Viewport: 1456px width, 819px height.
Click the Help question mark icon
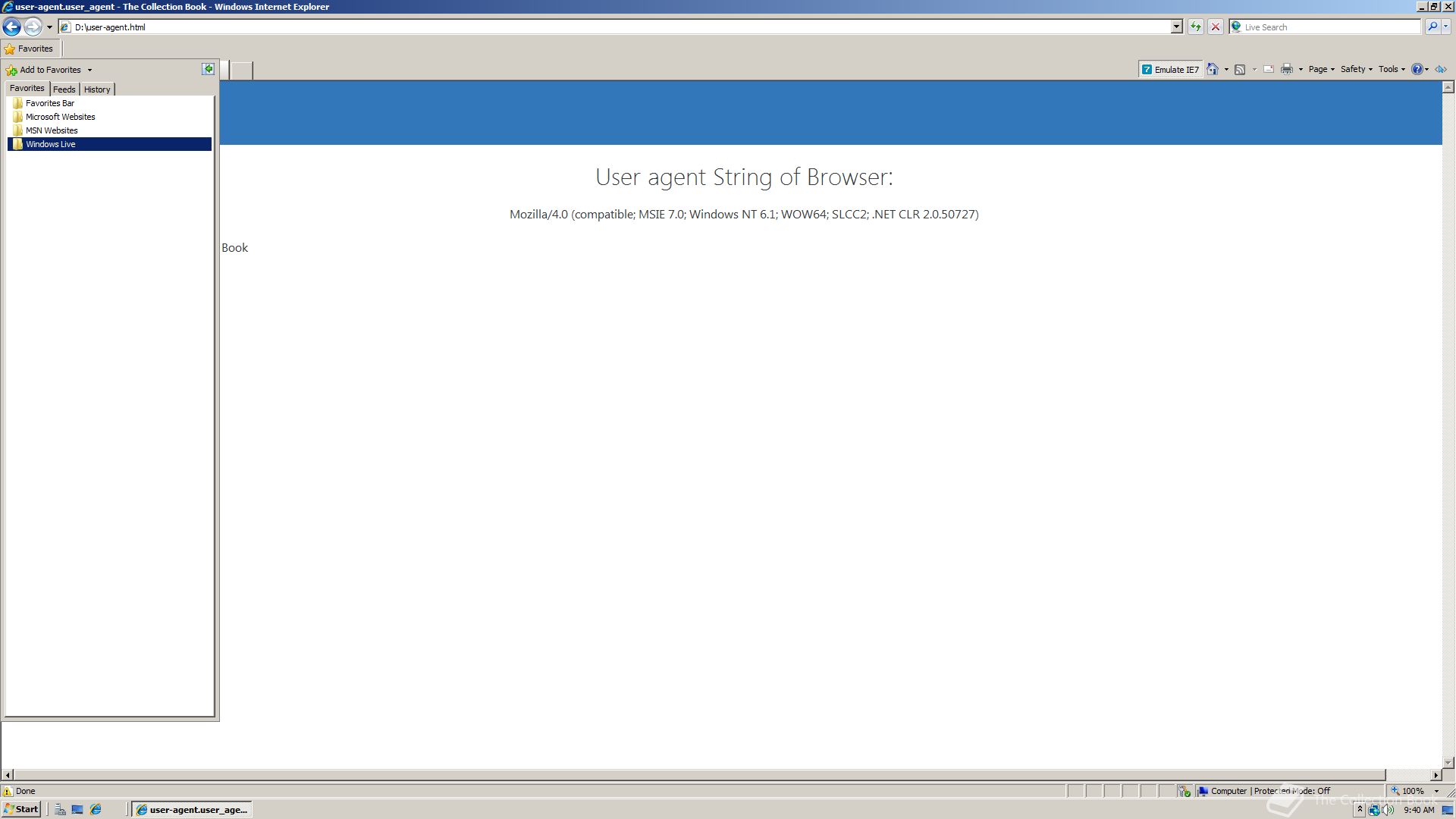tap(1417, 70)
